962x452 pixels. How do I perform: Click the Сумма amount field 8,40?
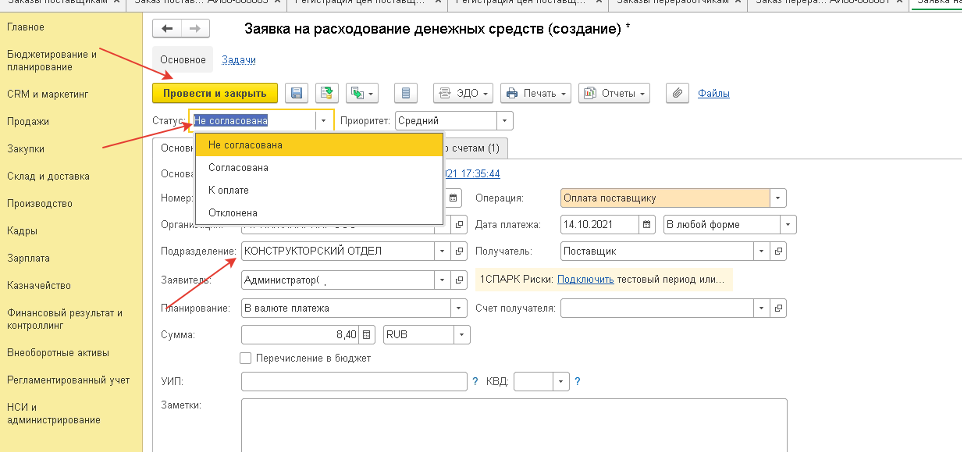pyautogui.click(x=301, y=334)
